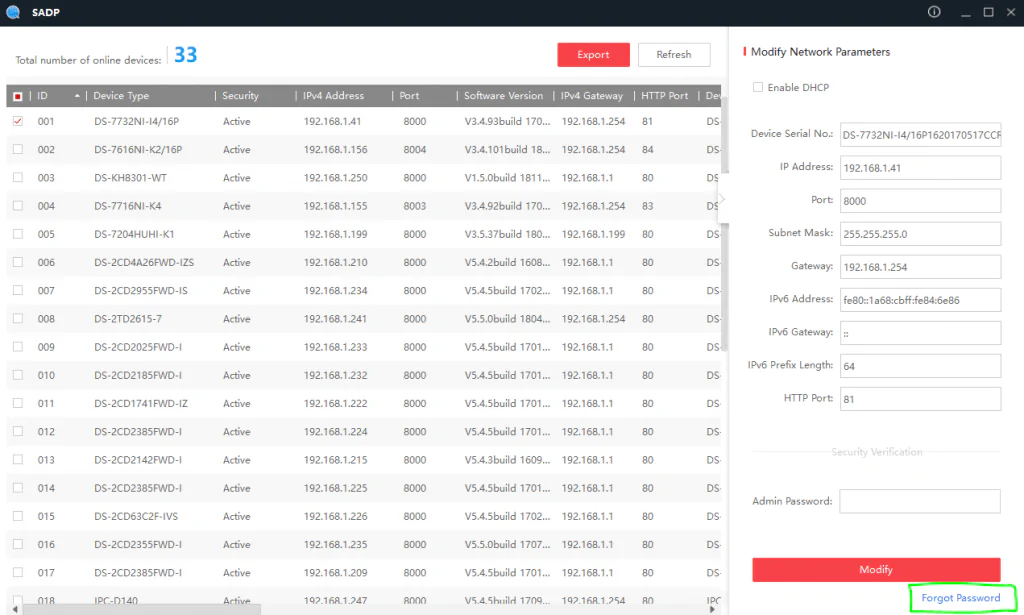The width and height of the screenshot is (1024, 615).
Task: Refresh the online devices list
Action: coord(674,55)
